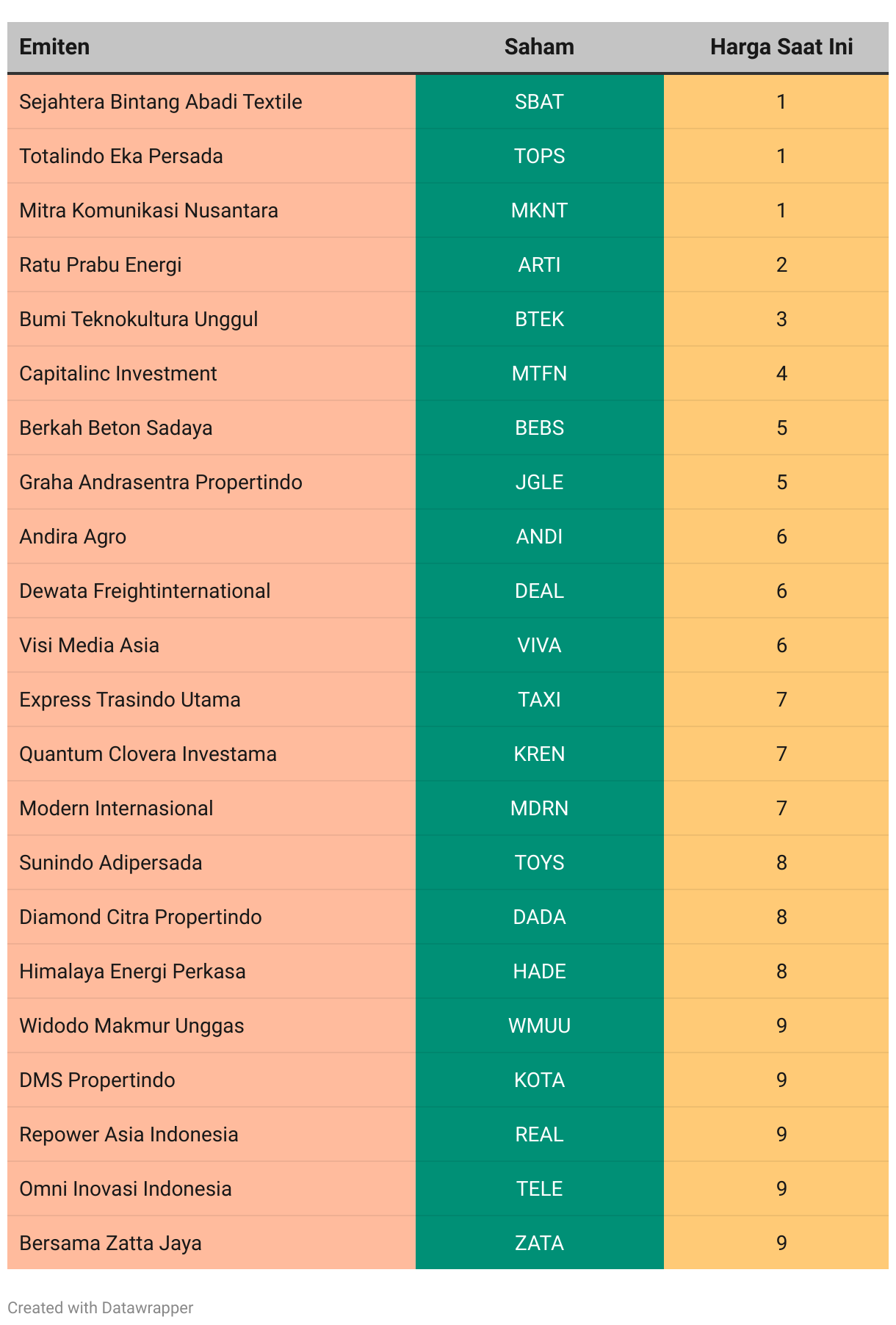Image resolution: width=896 pixels, height=1325 pixels.
Task: Click the SBAT ticker cell
Action: pos(540,101)
